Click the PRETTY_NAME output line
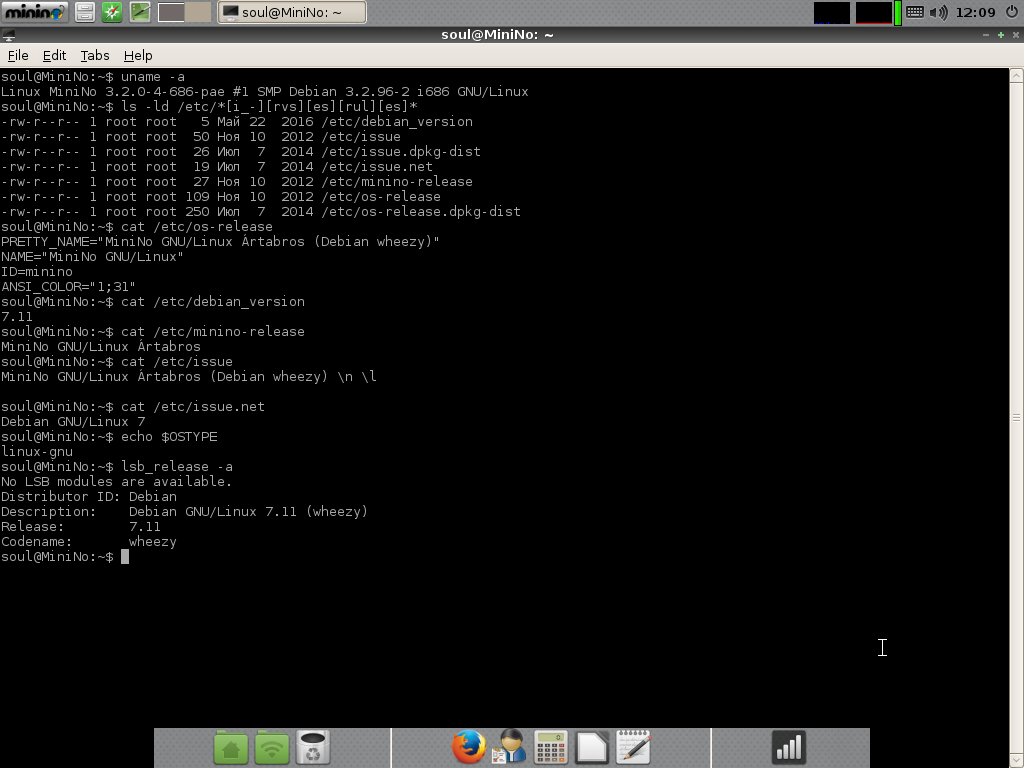 point(220,242)
